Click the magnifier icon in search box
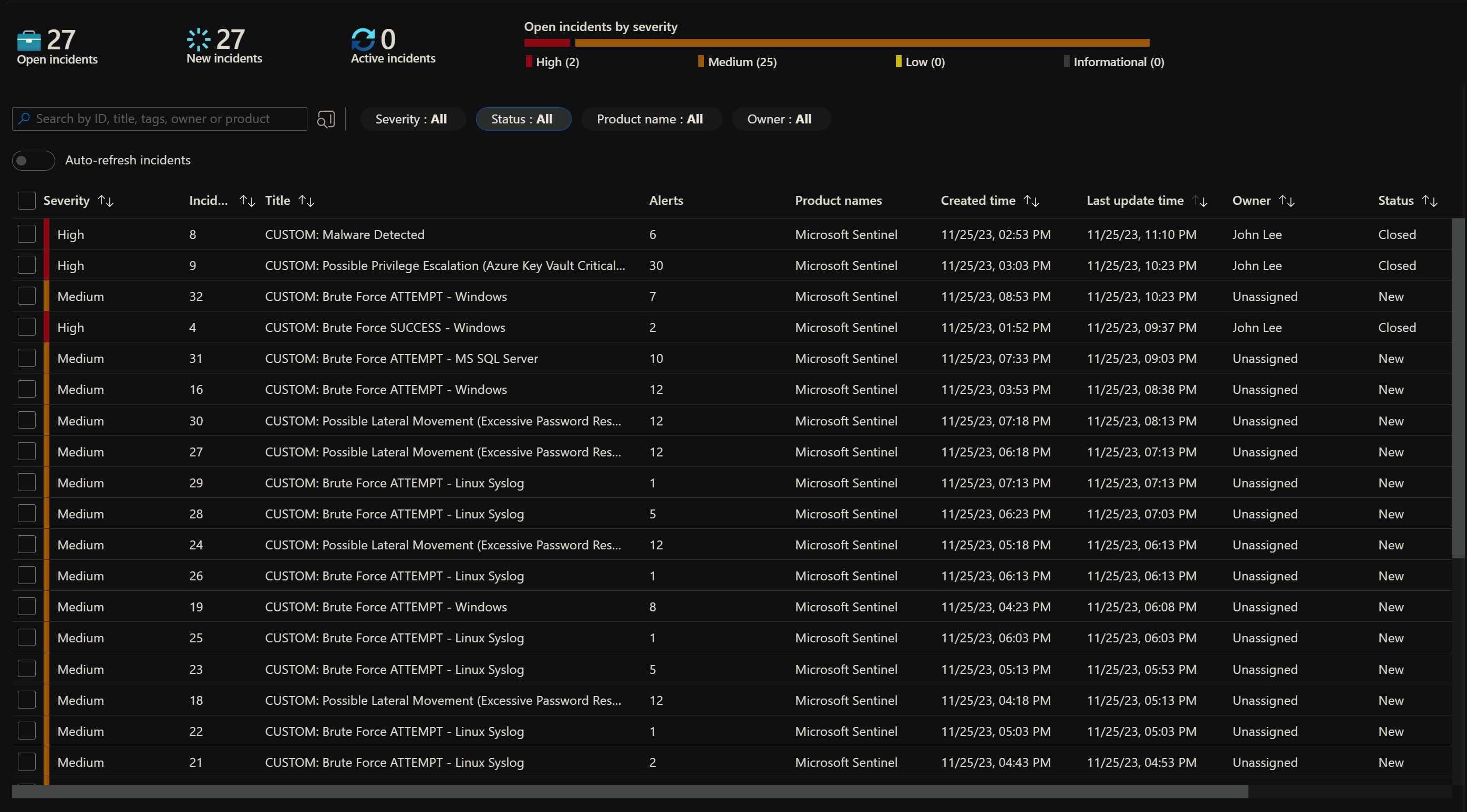 point(24,119)
